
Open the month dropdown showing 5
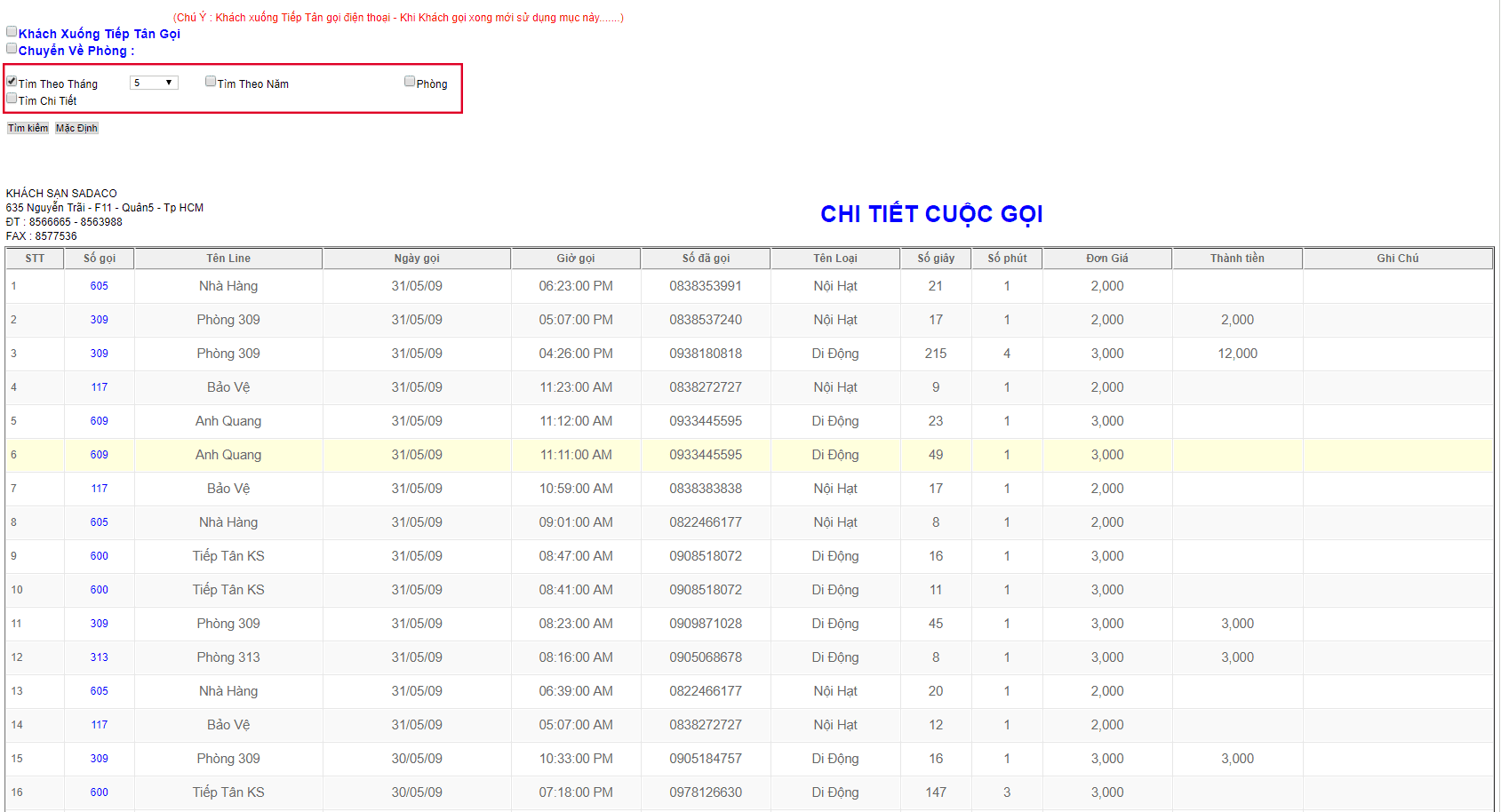point(154,83)
